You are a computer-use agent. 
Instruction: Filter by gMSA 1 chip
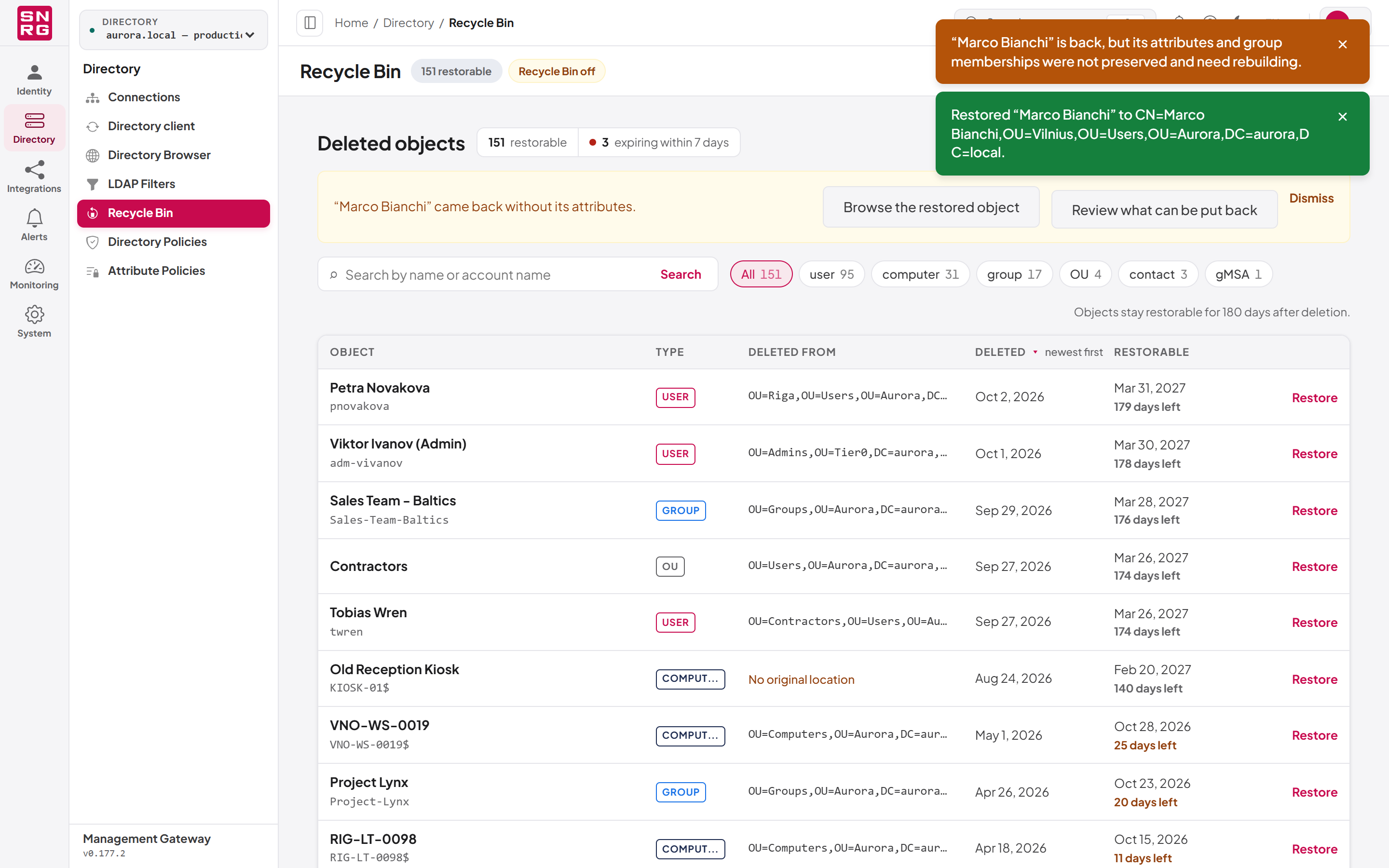tap(1238, 274)
